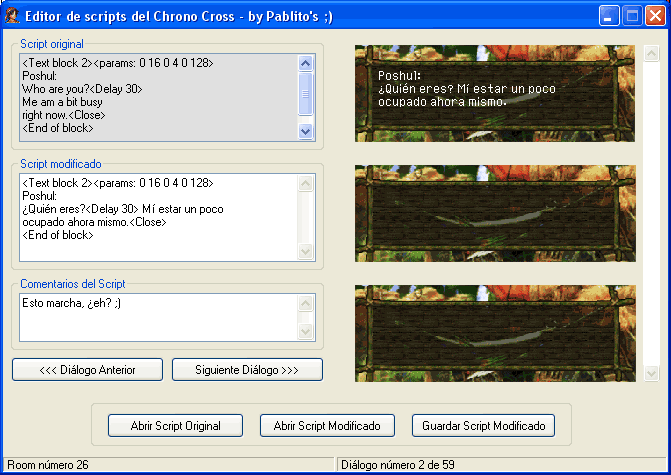Click the application icon in the title bar
Viewport: 671px width, 475px height.
tap(12, 16)
